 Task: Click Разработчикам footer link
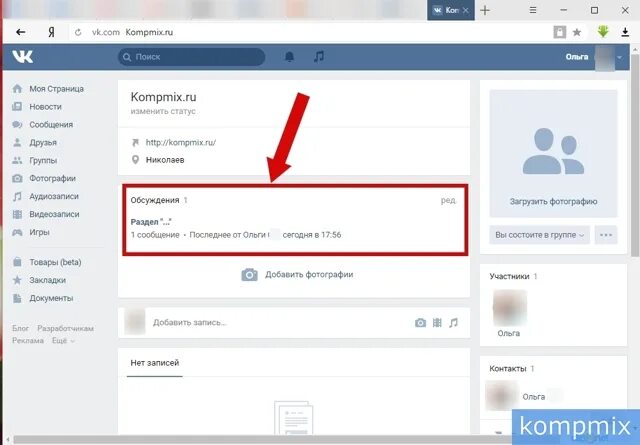tap(65, 328)
